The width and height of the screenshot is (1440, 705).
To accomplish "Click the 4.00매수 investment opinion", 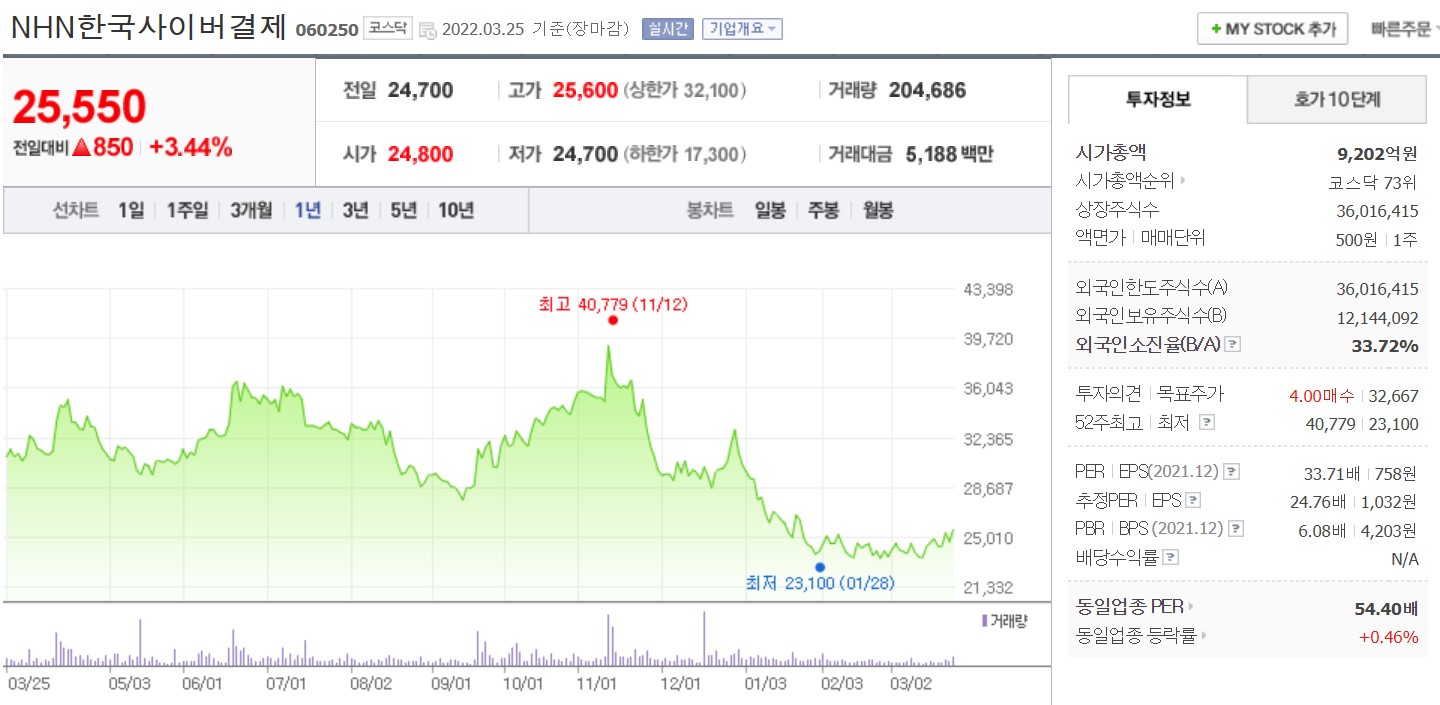I will pyautogui.click(x=1322, y=395).
